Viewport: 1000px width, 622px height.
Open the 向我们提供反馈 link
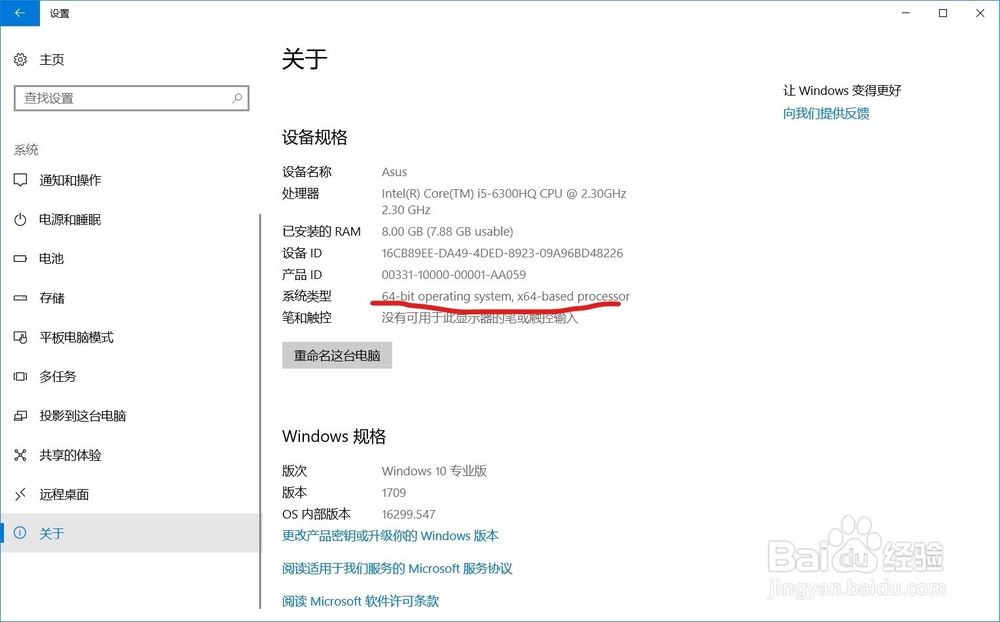tap(826, 114)
